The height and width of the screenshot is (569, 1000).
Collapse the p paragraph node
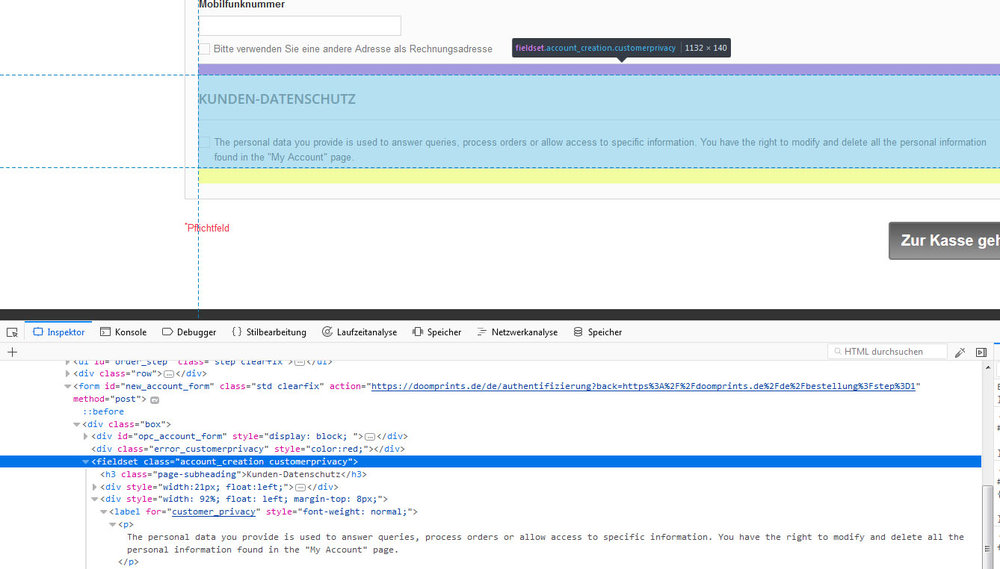point(112,525)
